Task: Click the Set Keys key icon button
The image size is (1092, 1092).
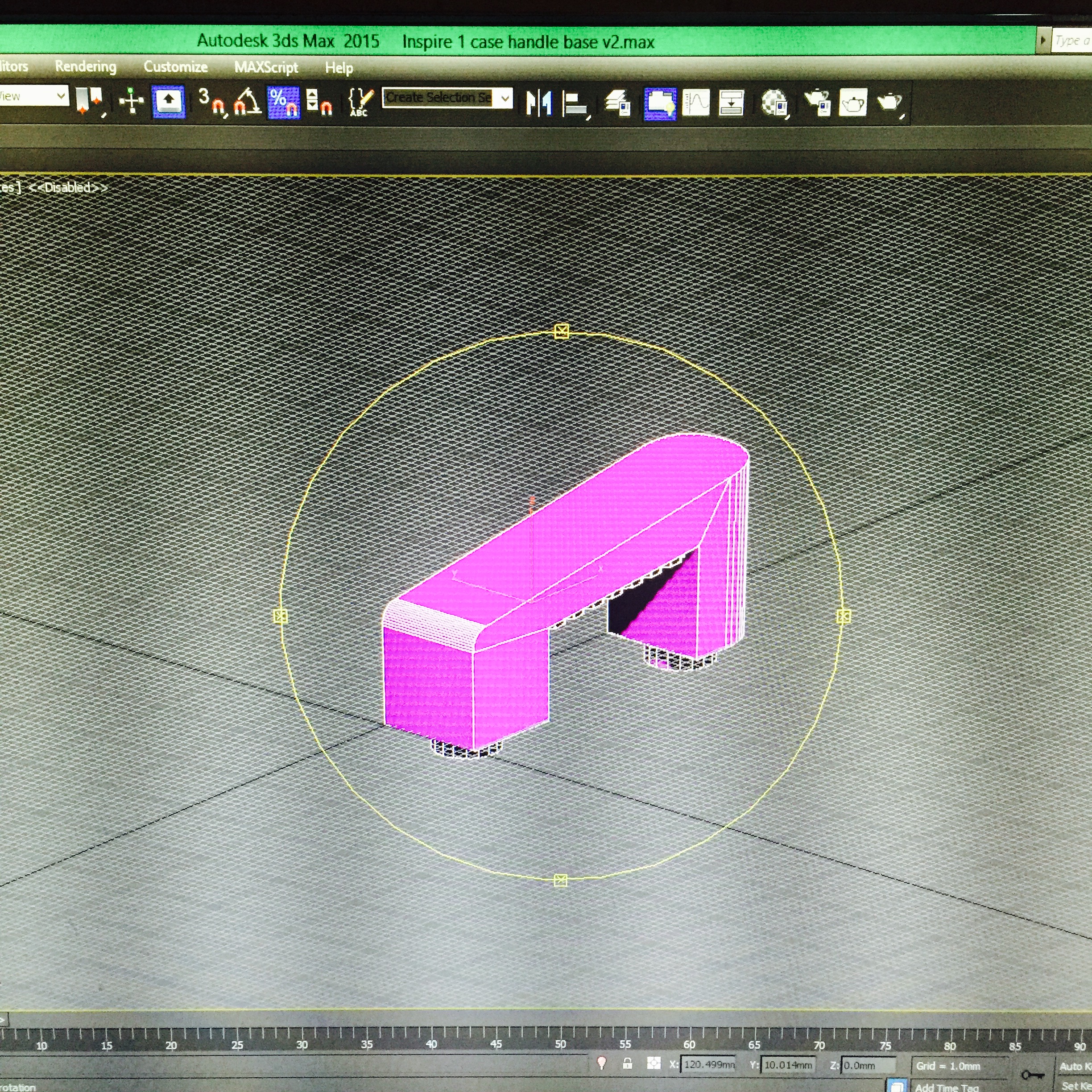Action: (1032, 1075)
